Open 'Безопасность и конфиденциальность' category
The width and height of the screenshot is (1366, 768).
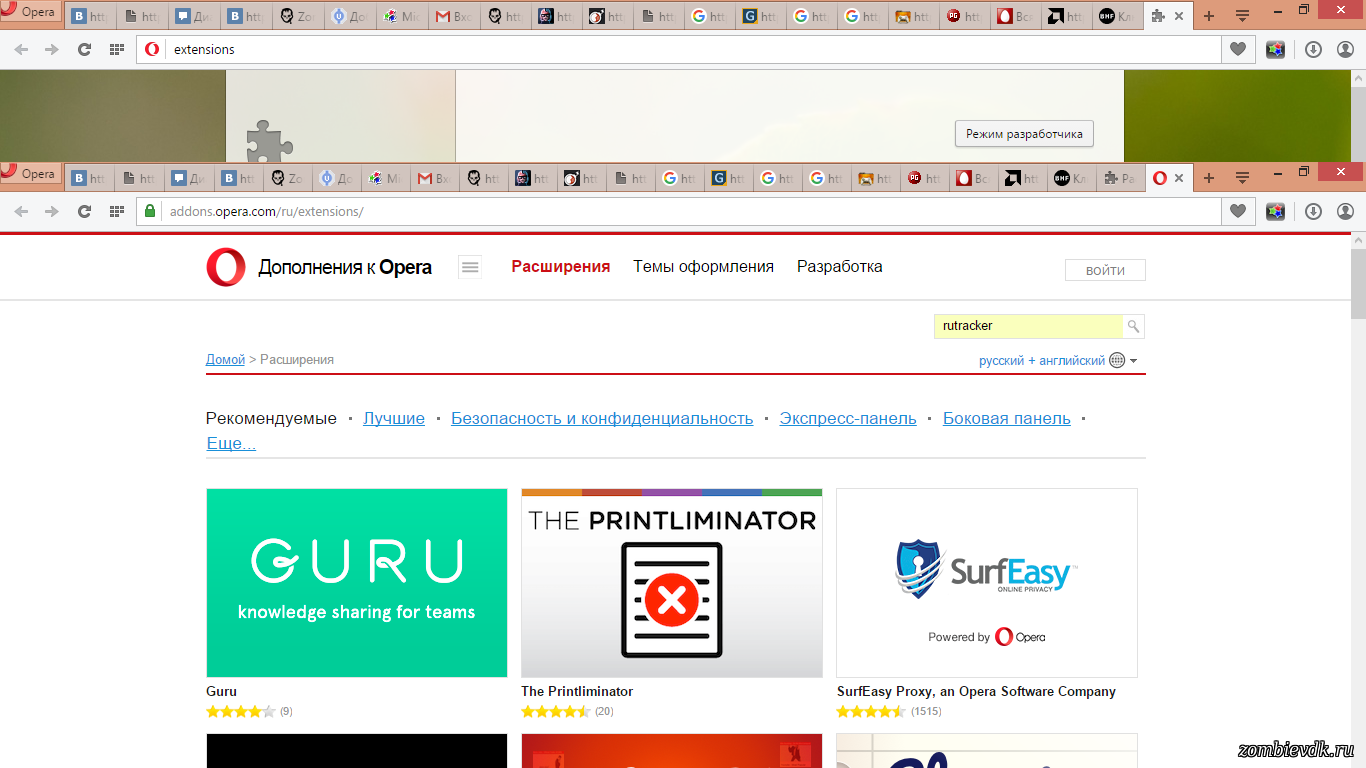(x=602, y=419)
